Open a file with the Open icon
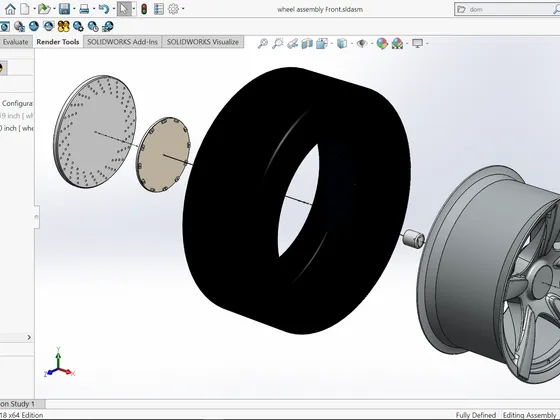 [x=44, y=9]
